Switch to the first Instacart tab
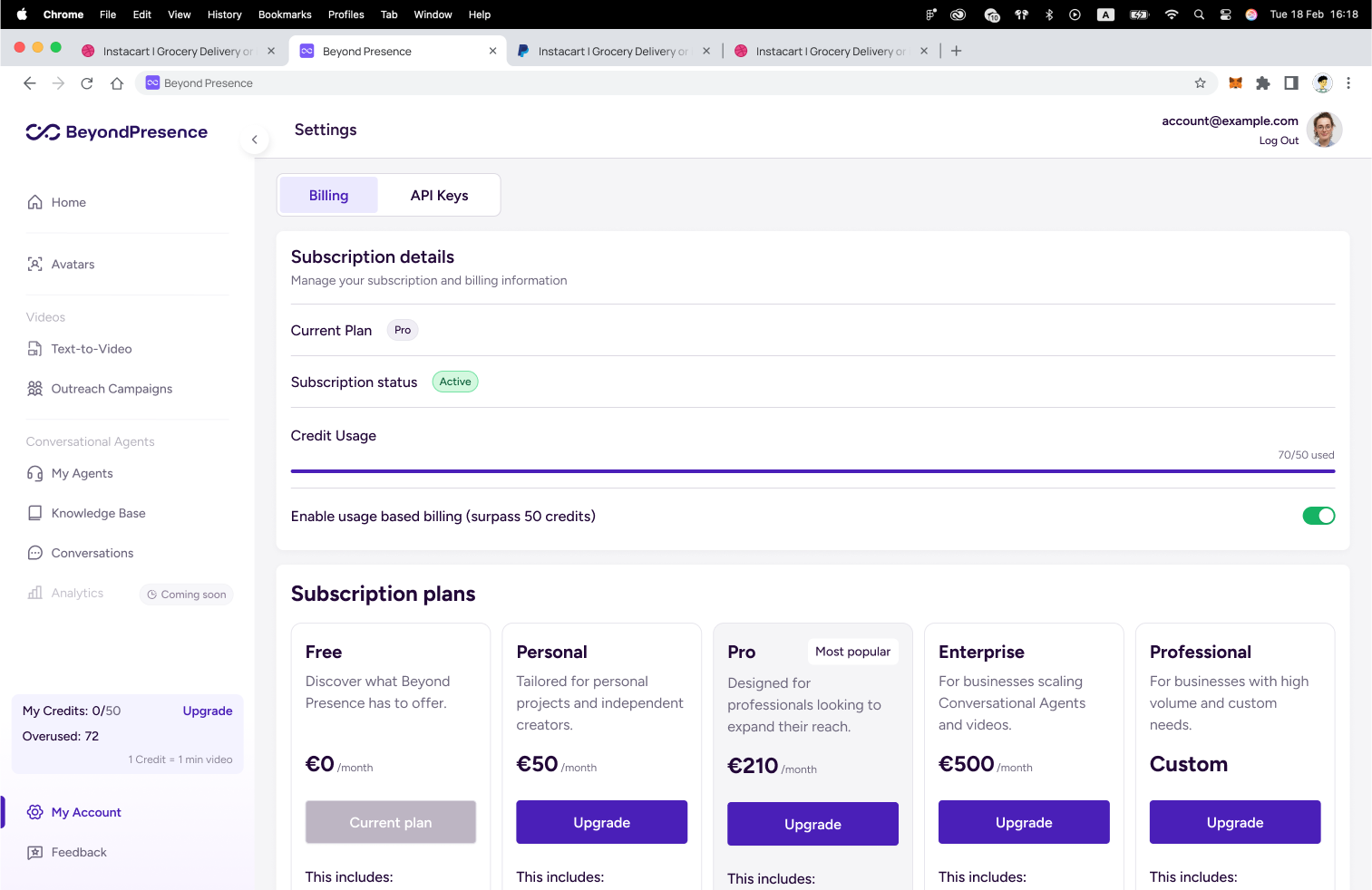This screenshot has width=1372, height=890. 178,52
